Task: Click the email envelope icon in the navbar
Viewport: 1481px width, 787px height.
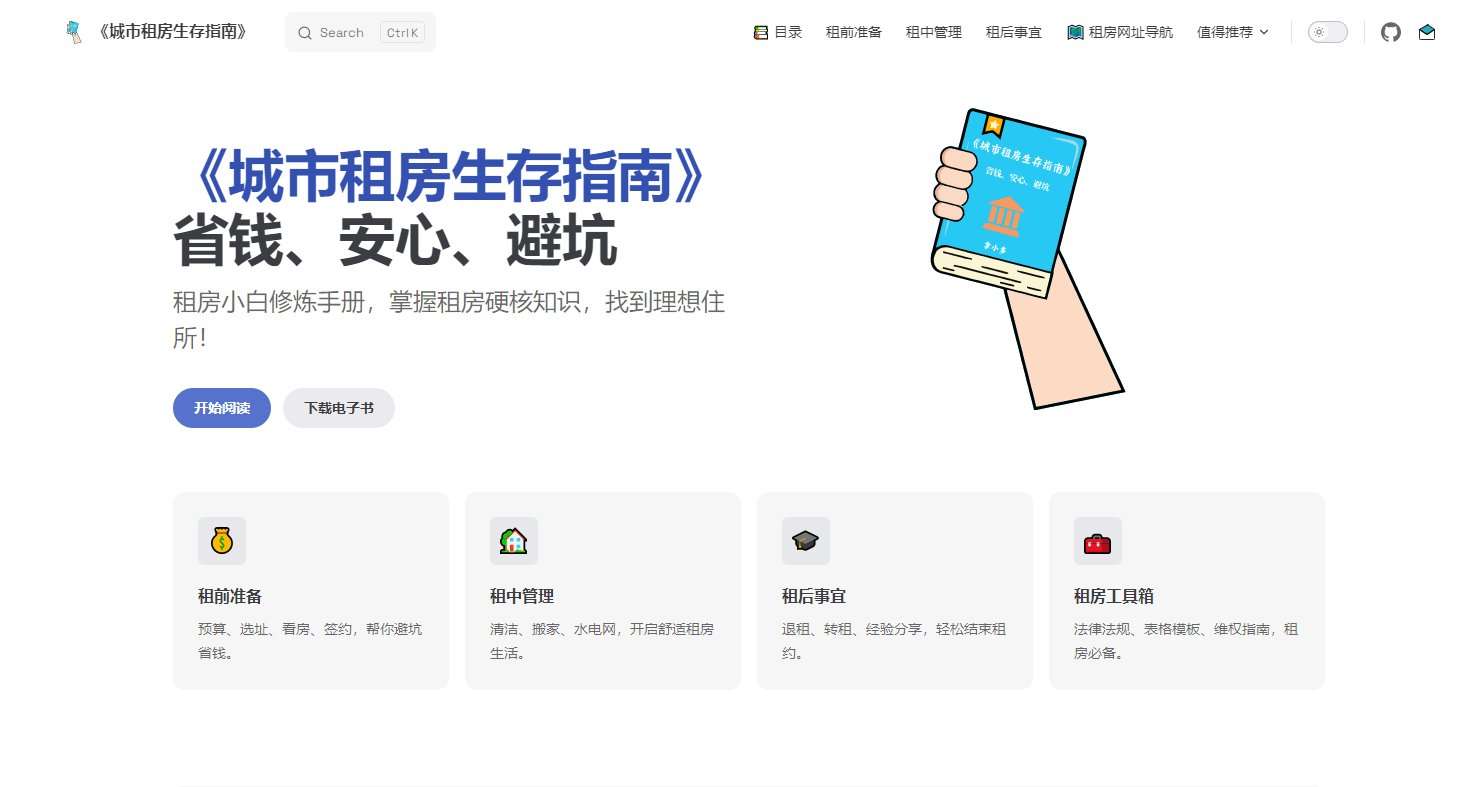Action: [1427, 32]
